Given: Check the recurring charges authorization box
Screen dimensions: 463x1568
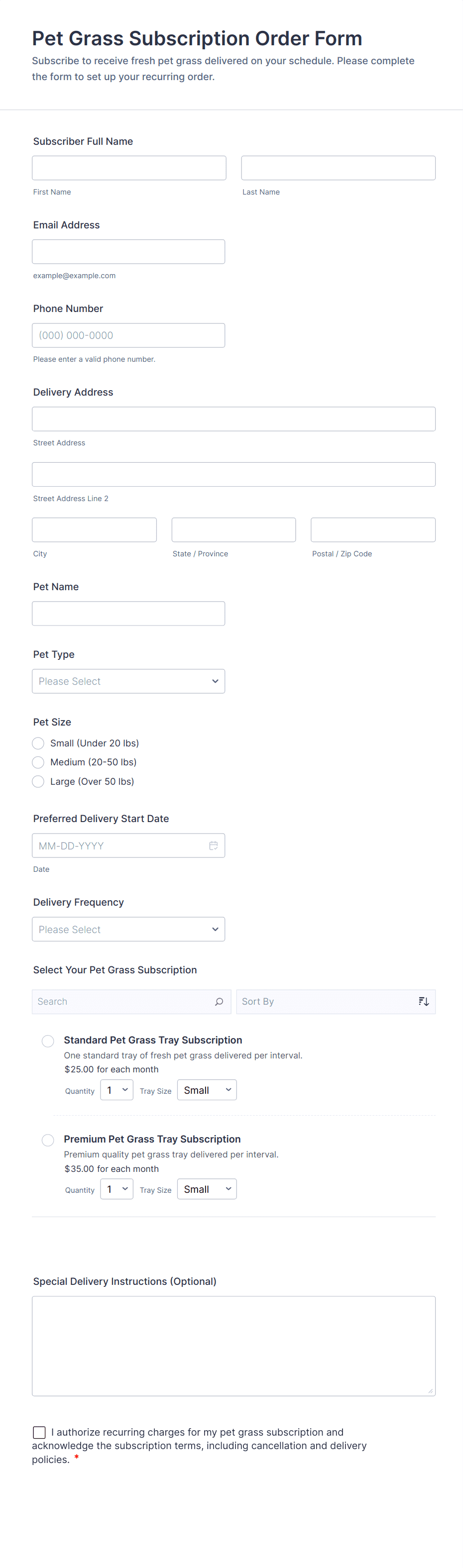Looking at the screenshot, I should (x=40, y=1432).
